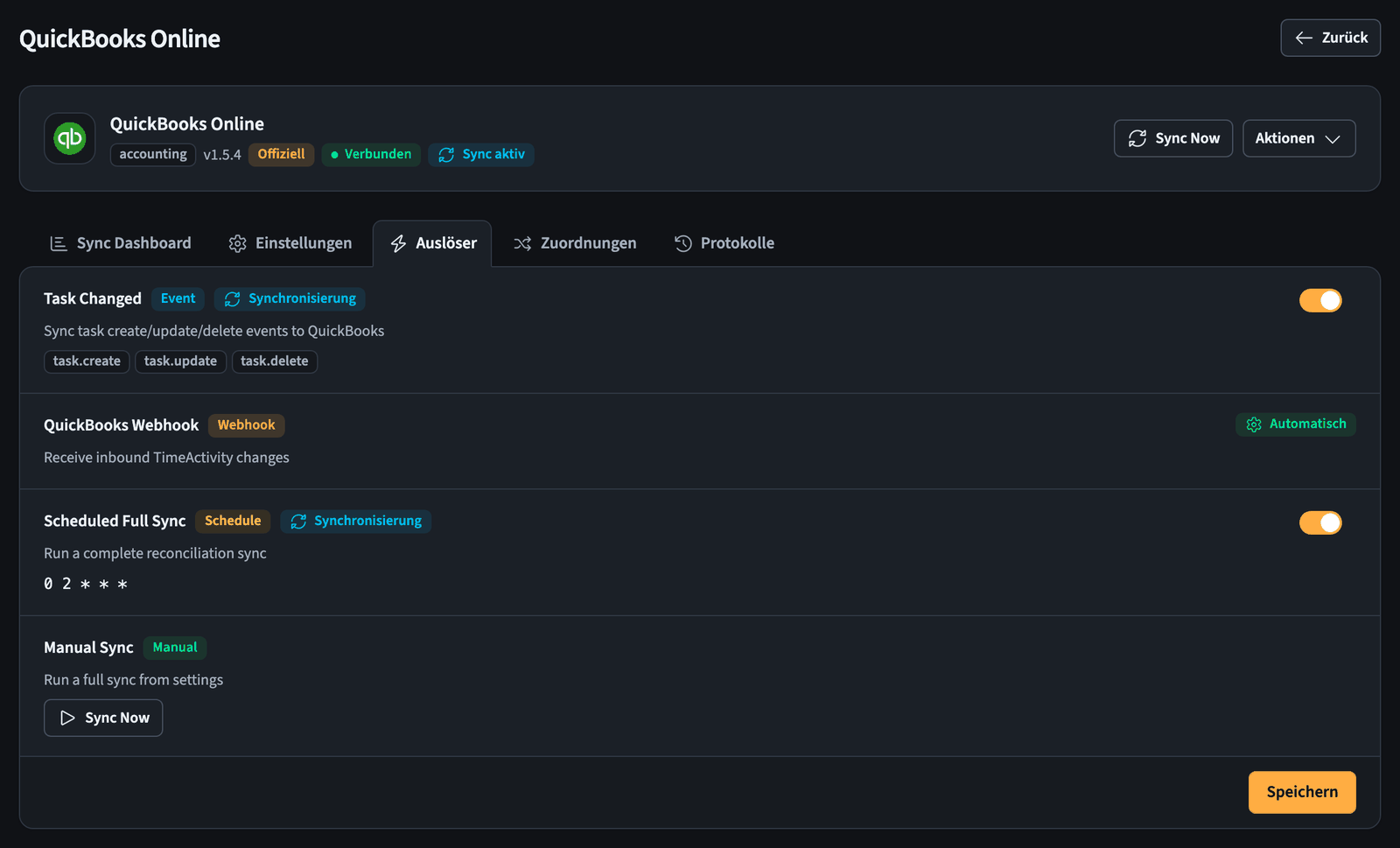Click the task.delete event tag
Image resolution: width=1400 pixels, height=848 pixels.
point(275,361)
